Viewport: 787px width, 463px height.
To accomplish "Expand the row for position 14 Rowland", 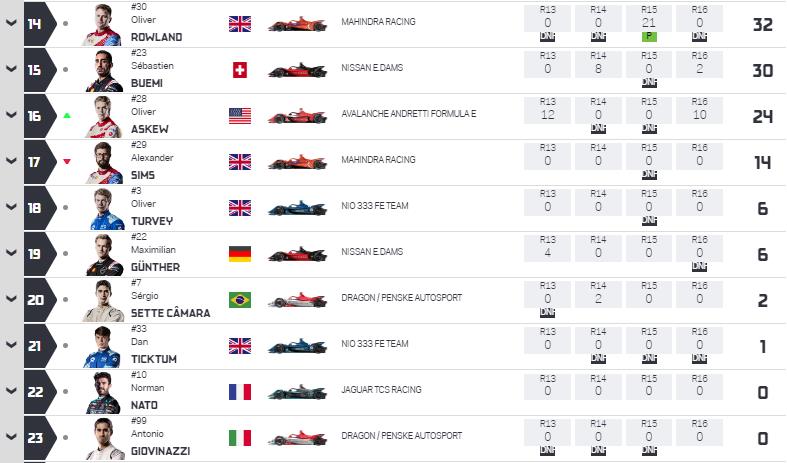I will click(11, 23).
